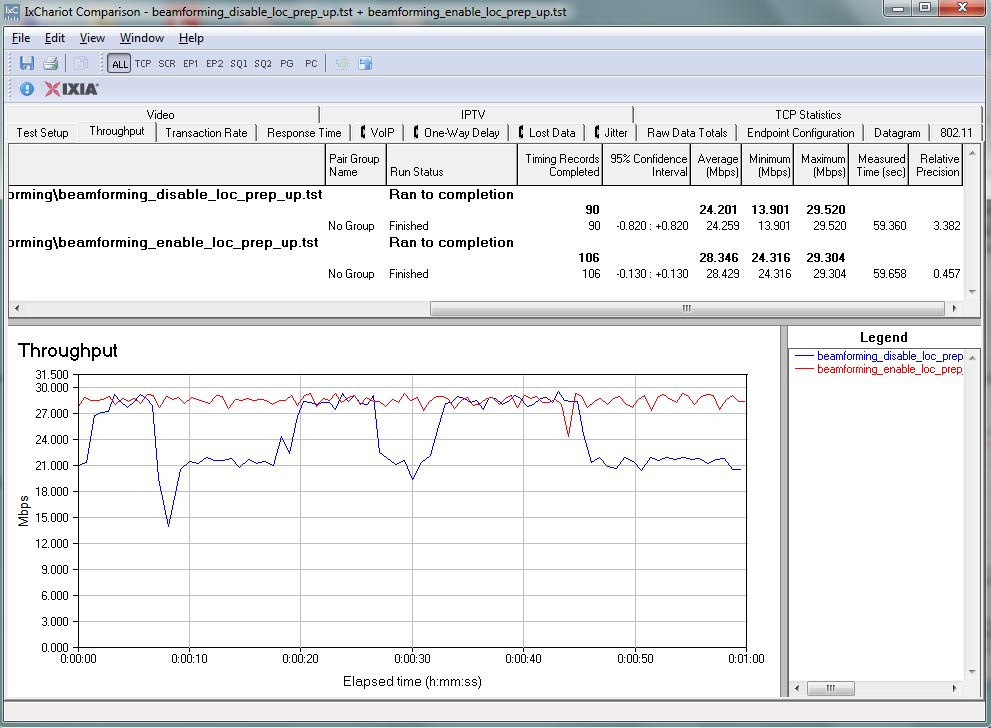991x728 pixels.
Task: Select blue beamforming_disable legend entry
Action: [x=879, y=356]
